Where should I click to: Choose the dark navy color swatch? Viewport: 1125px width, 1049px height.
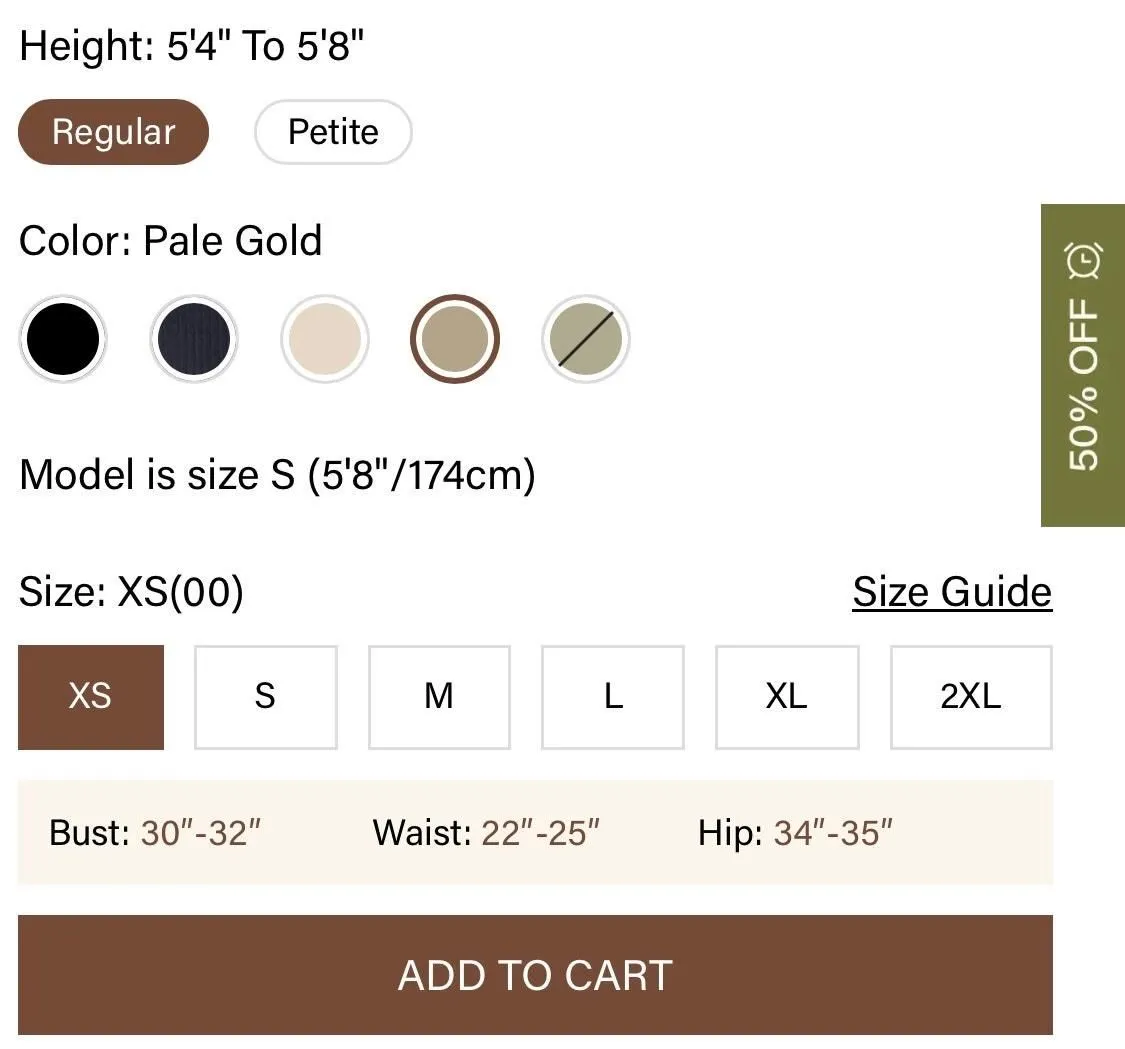coord(194,339)
